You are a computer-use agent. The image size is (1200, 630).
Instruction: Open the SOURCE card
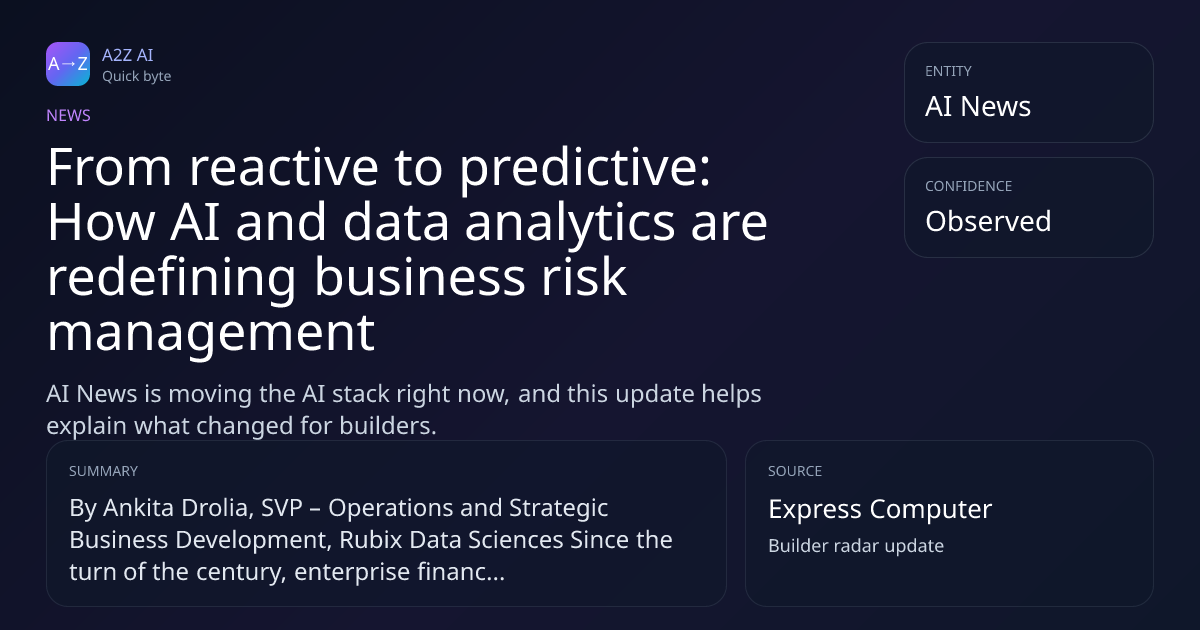(949, 523)
